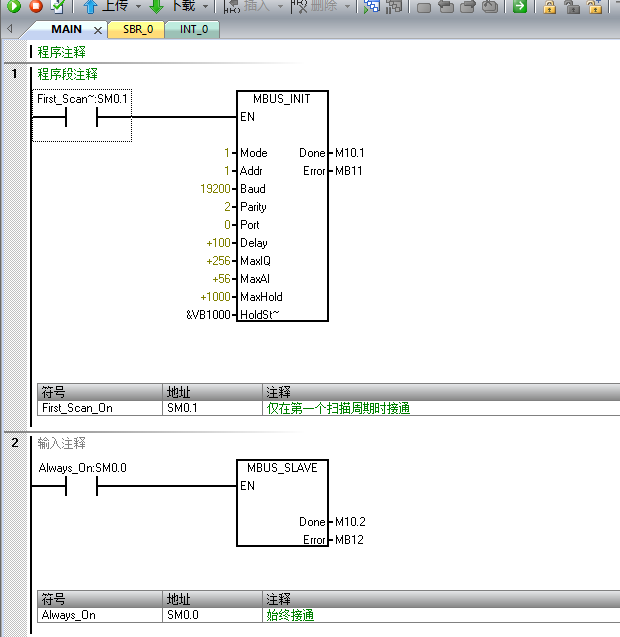Click the Download (下载) button
The width and height of the screenshot is (620, 637).
pos(171,6)
